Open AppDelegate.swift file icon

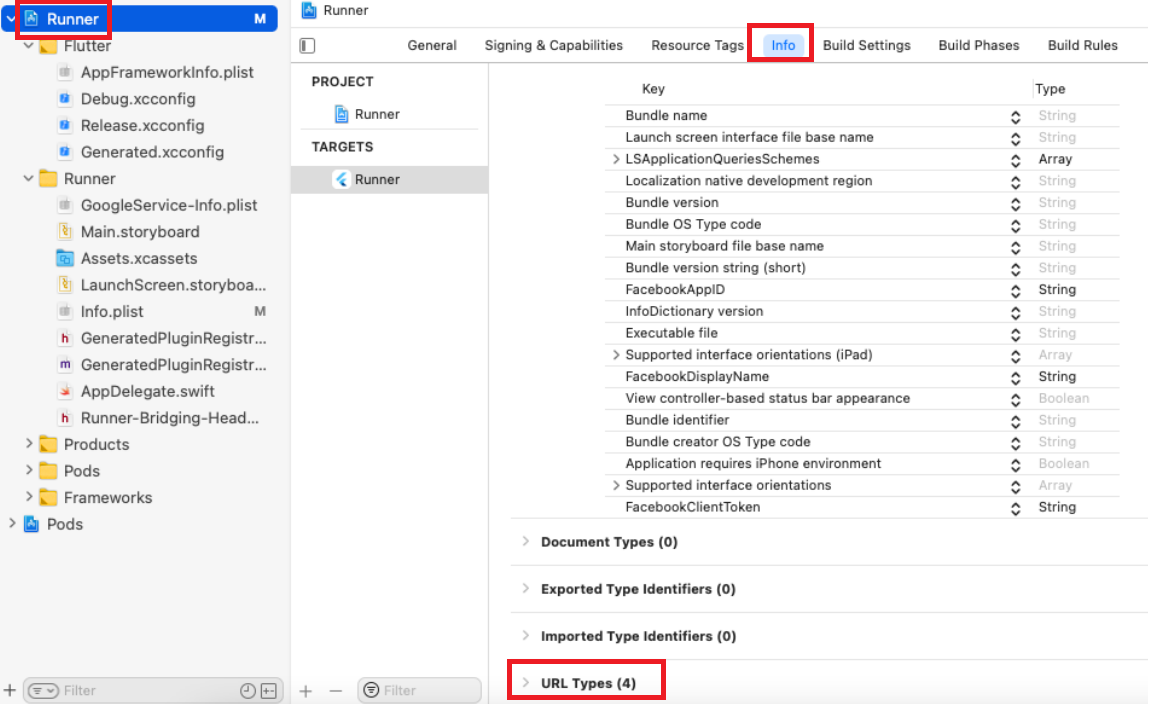coord(65,391)
